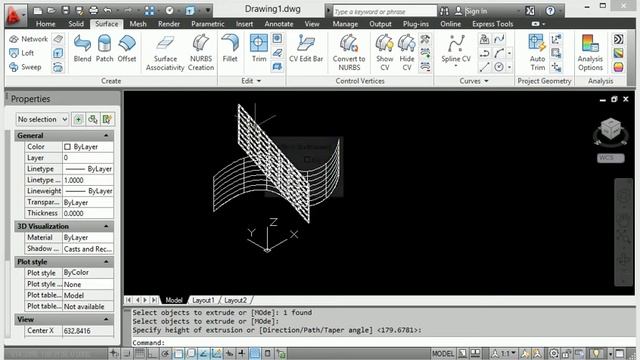The width and height of the screenshot is (640, 360).
Task: Open the Spline CV dropdown arrow
Action: click(456, 67)
